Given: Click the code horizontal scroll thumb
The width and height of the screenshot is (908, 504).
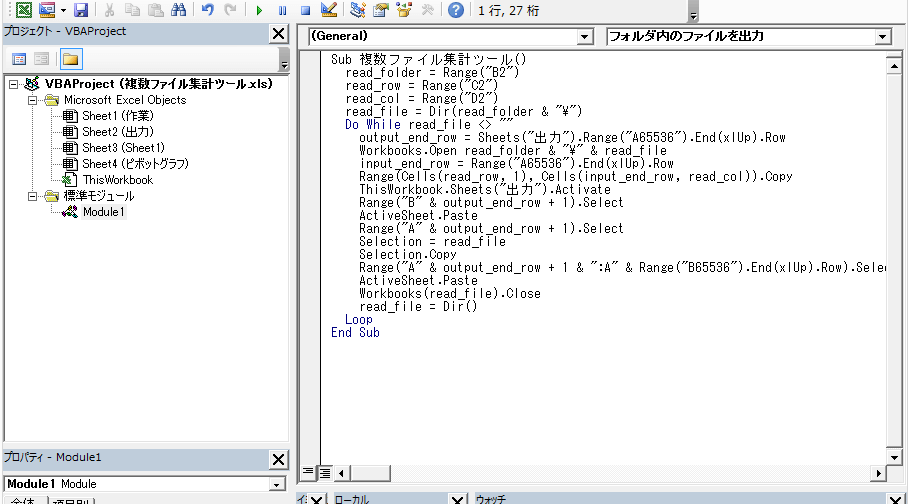Looking at the screenshot, I should 370,473.
